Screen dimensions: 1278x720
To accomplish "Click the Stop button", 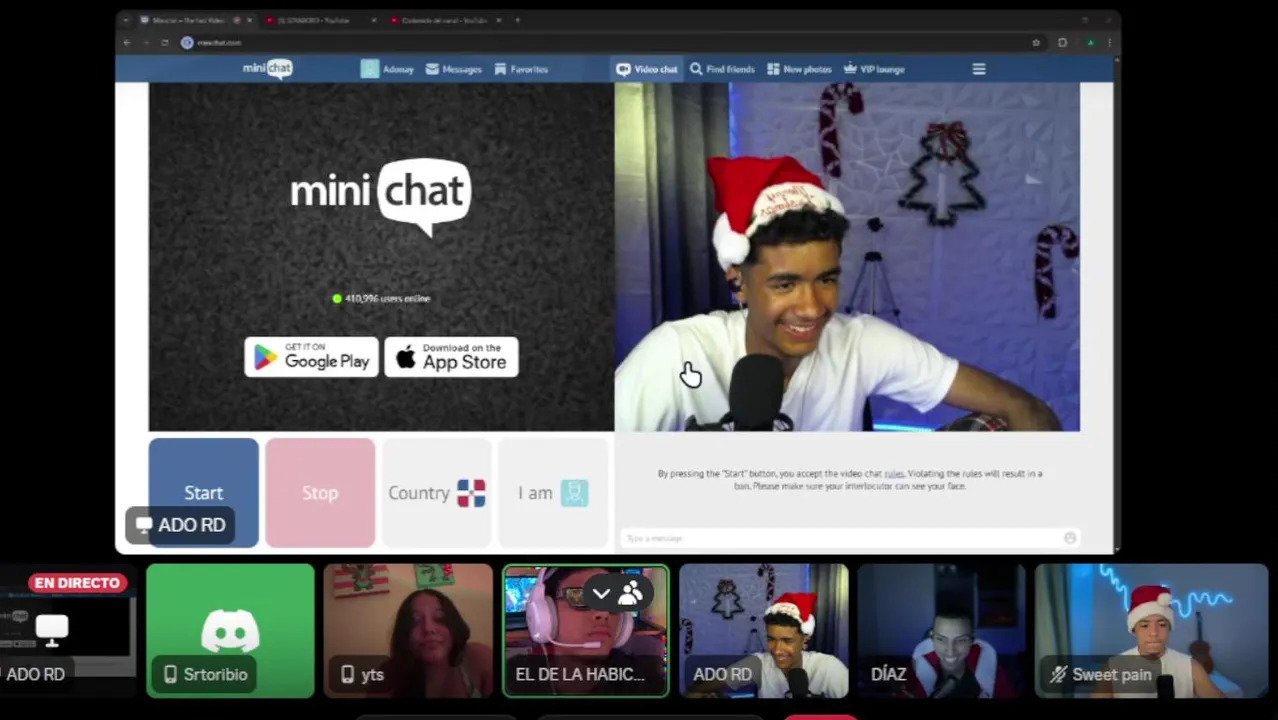I will pyautogui.click(x=320, y=492).
